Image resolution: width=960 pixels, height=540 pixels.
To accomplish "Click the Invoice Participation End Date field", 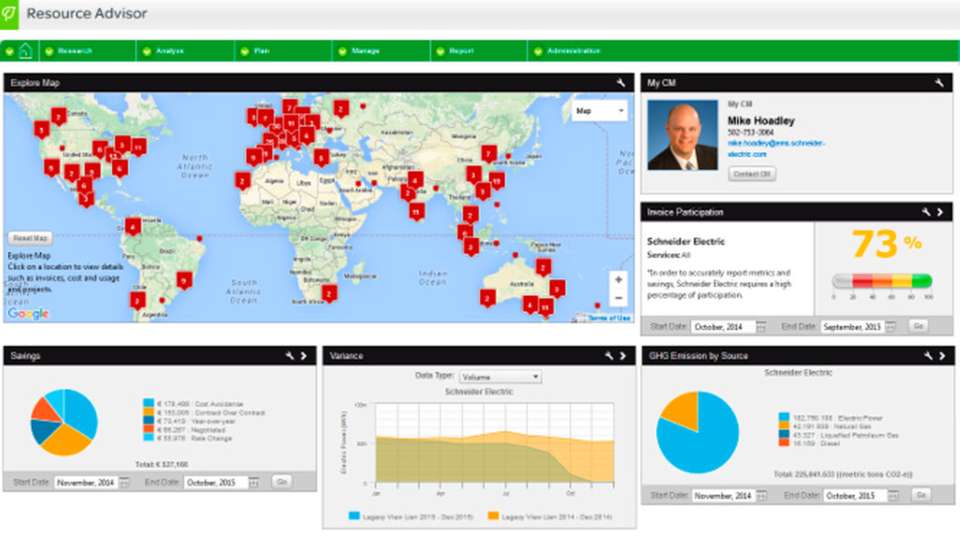I will coord(852,327).
